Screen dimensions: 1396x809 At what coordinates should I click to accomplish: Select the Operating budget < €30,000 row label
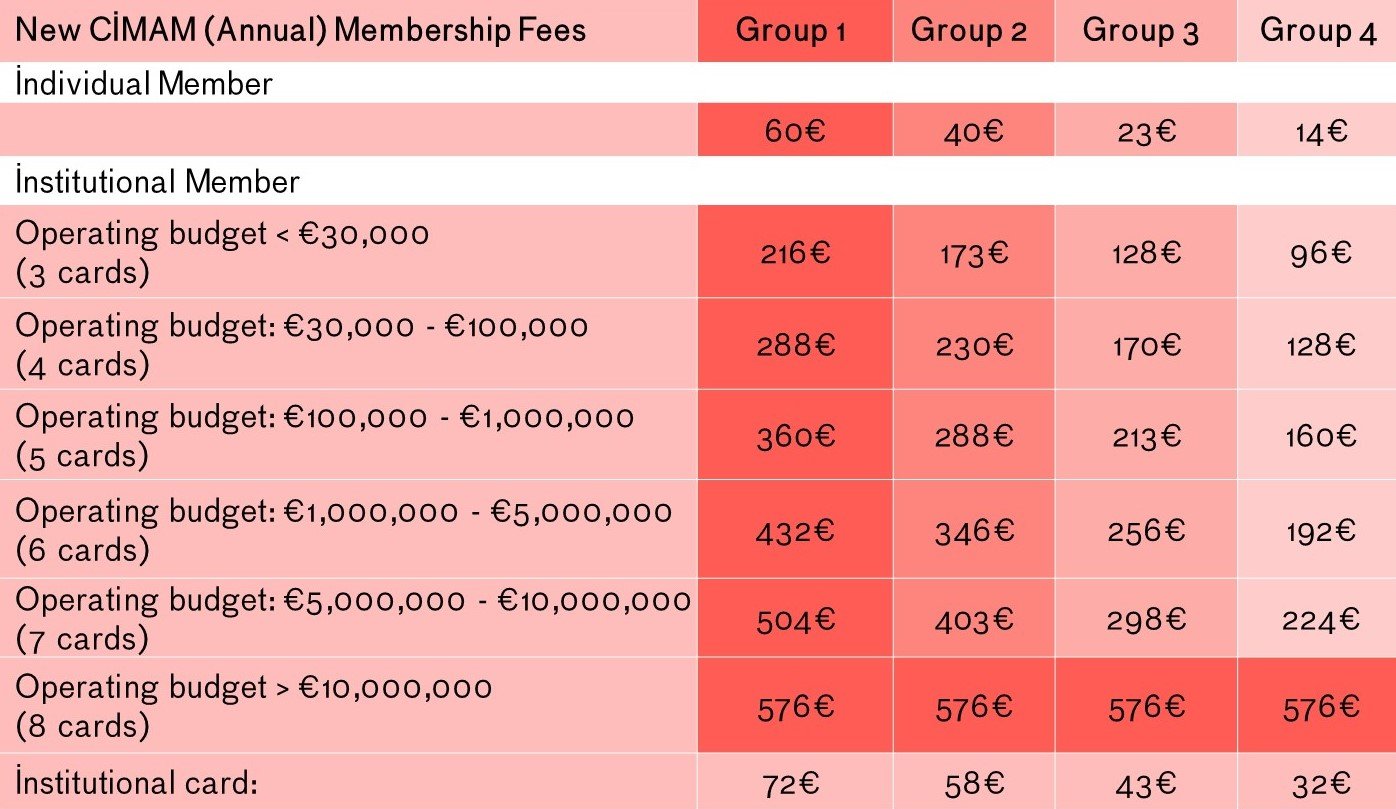(x=222, y=252)
